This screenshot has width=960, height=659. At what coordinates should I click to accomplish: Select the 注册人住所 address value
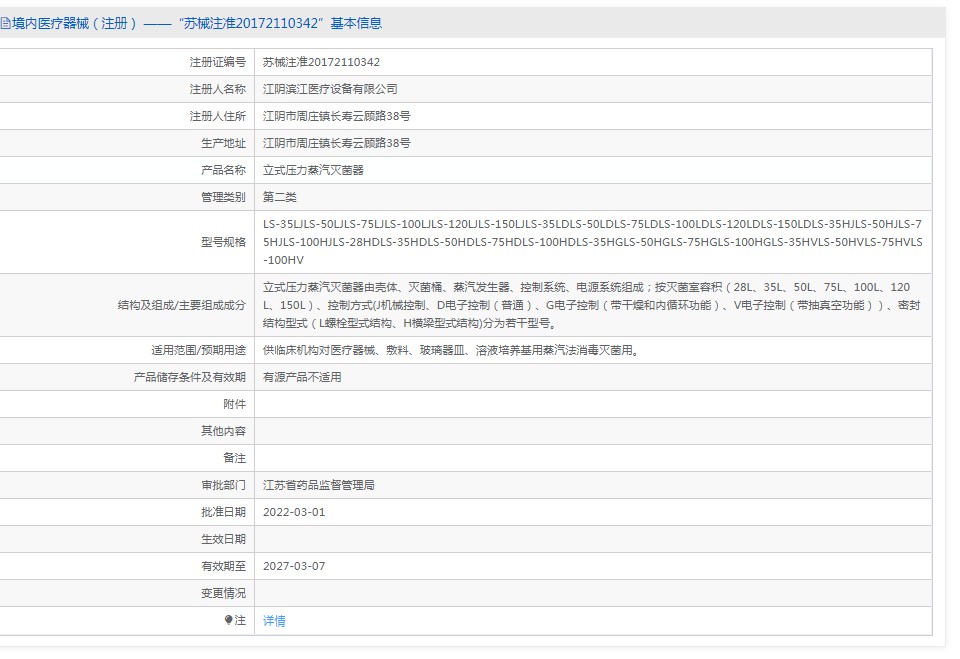(336, 116)
